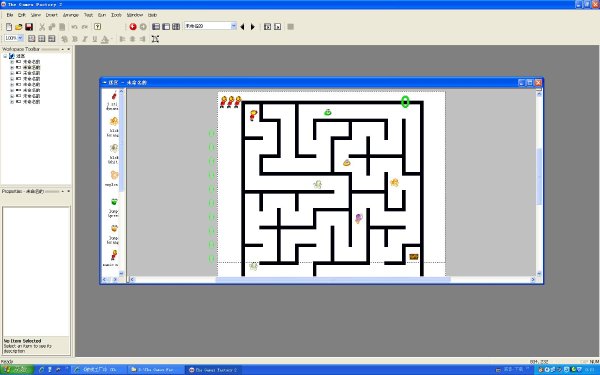
Task: Click the Paste icon in toolbar
Action: (62, 27)
